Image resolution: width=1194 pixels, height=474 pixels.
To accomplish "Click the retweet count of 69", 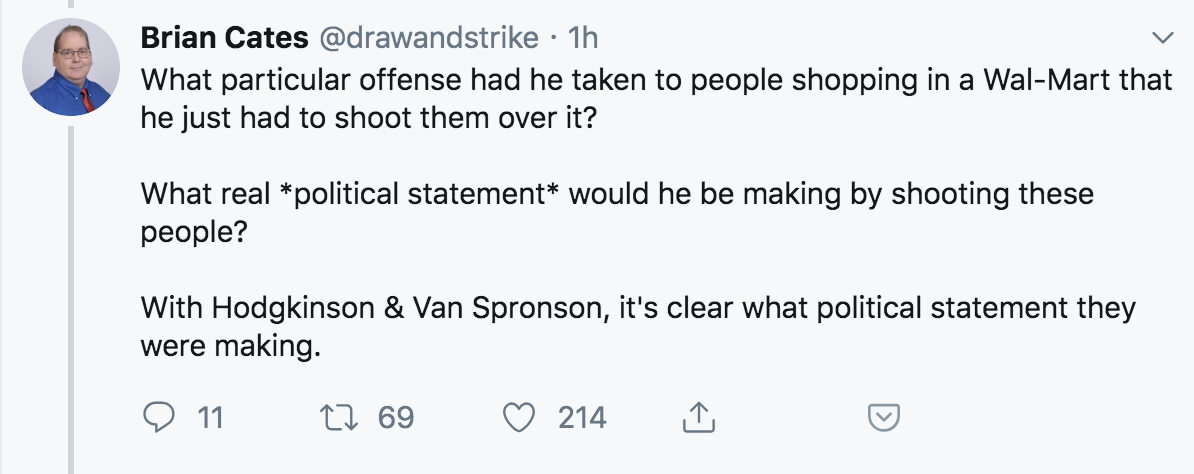I will pyautogui.click(x=395, y=417).
